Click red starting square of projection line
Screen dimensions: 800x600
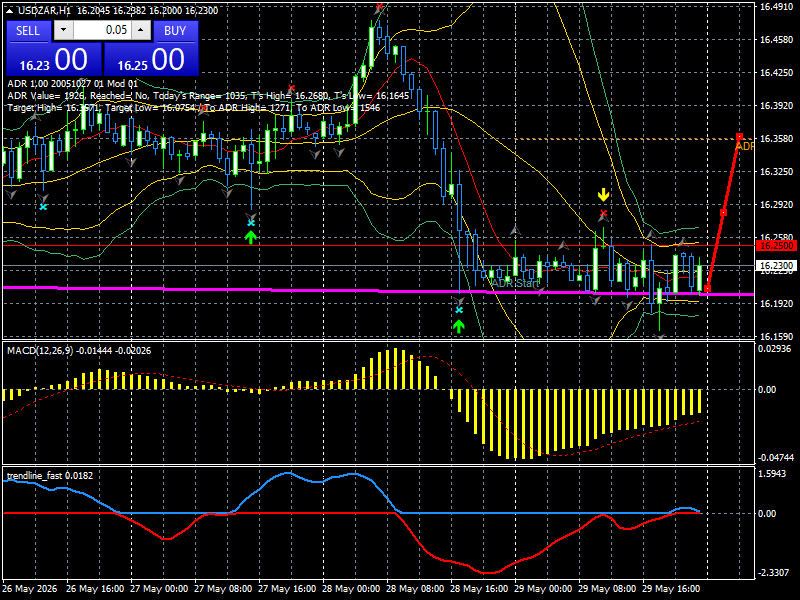click(707, 289)
